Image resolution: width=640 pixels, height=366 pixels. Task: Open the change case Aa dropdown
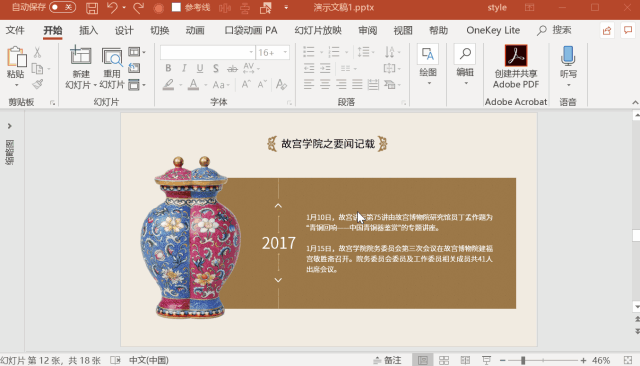point(221,84)
